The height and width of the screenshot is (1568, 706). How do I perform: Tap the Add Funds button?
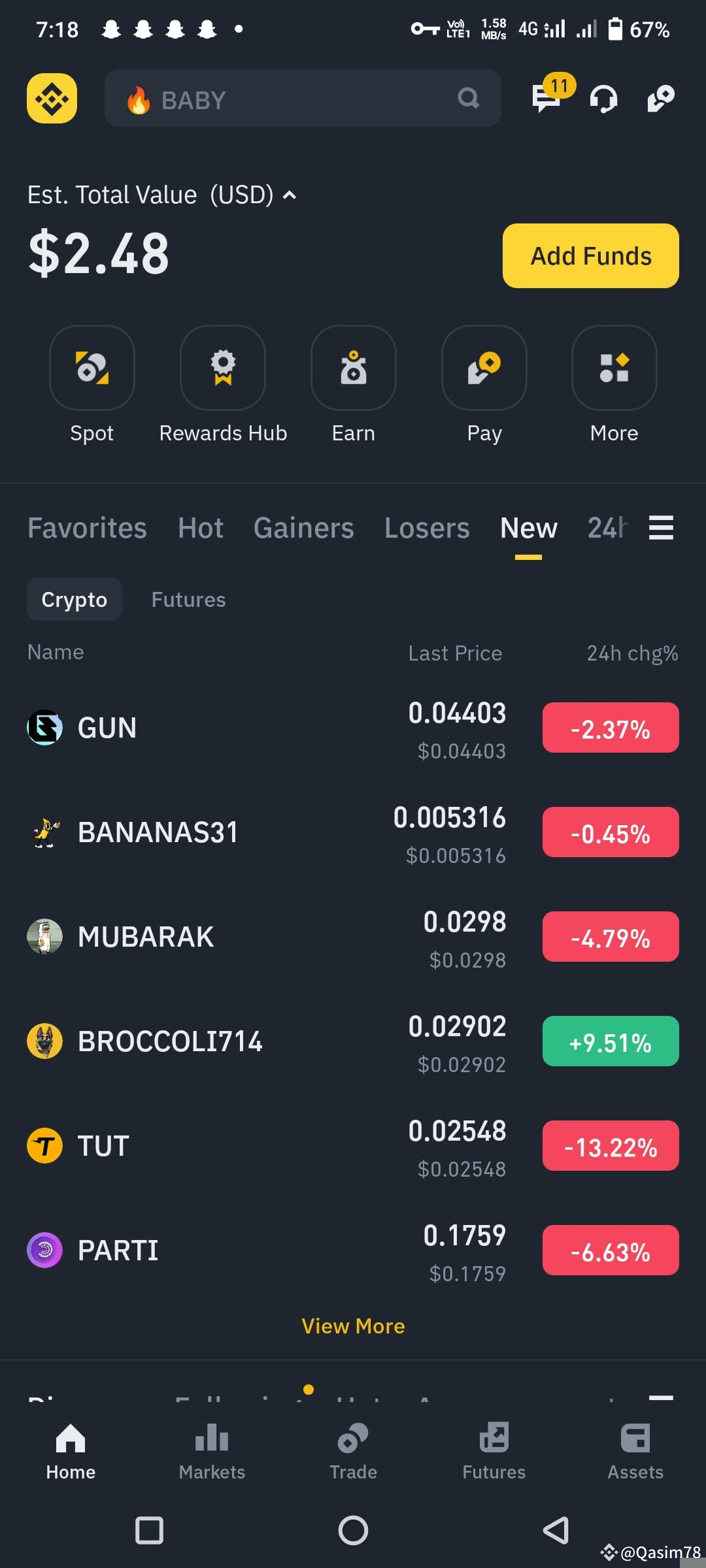591,255
